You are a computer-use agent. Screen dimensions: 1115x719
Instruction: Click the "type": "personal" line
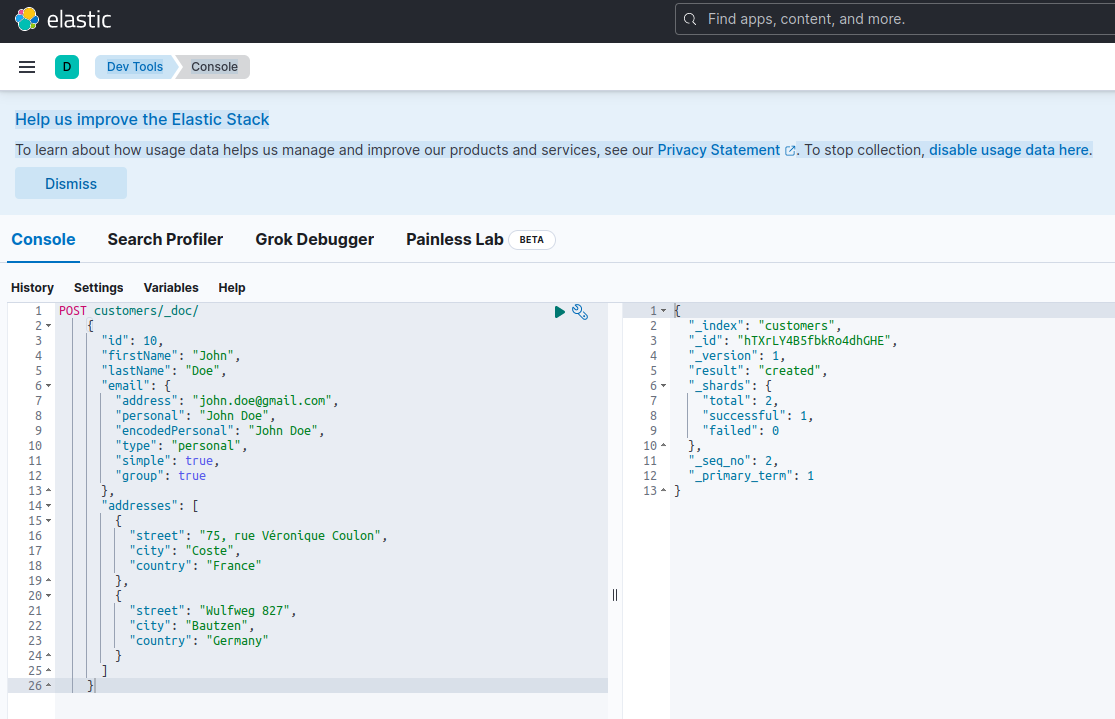click(x=181, y=446)
